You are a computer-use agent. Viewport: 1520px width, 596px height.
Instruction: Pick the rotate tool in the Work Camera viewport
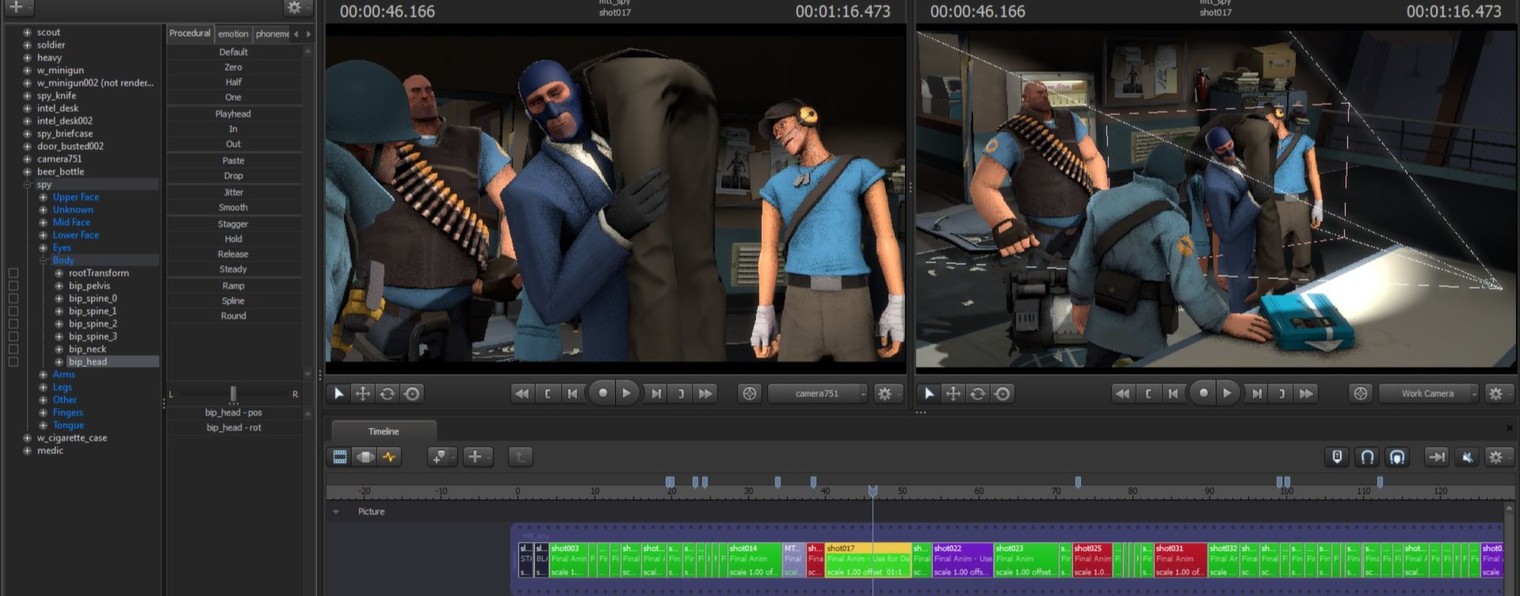(x=977, y=394)
